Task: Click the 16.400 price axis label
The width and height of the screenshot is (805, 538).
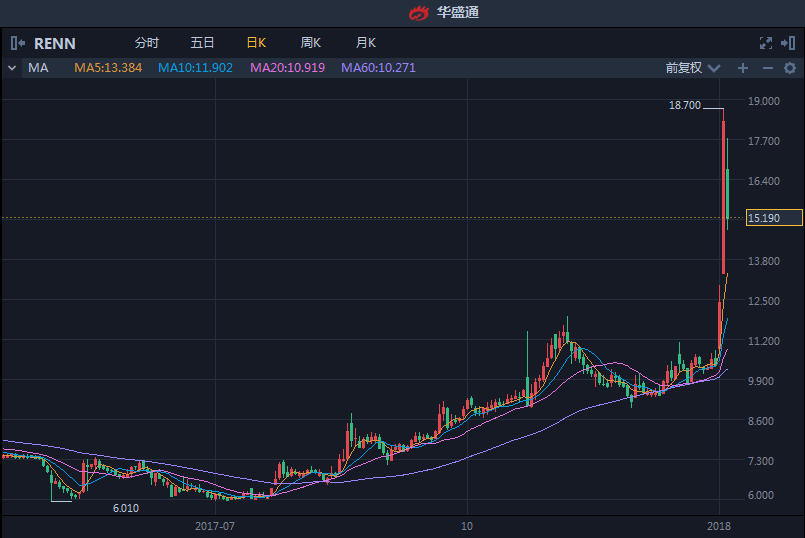Action: (763, 181)
